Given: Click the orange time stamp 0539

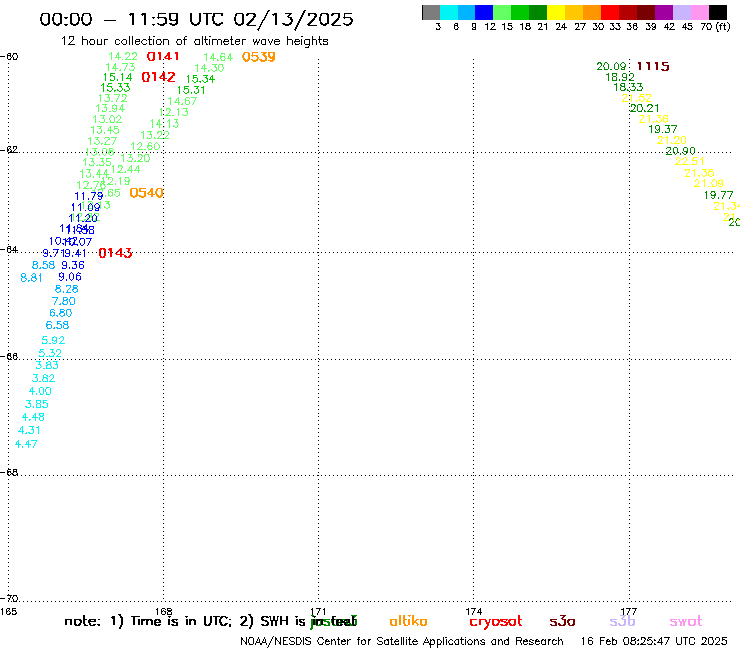Looking at the screenshot, I should point(259,57).
